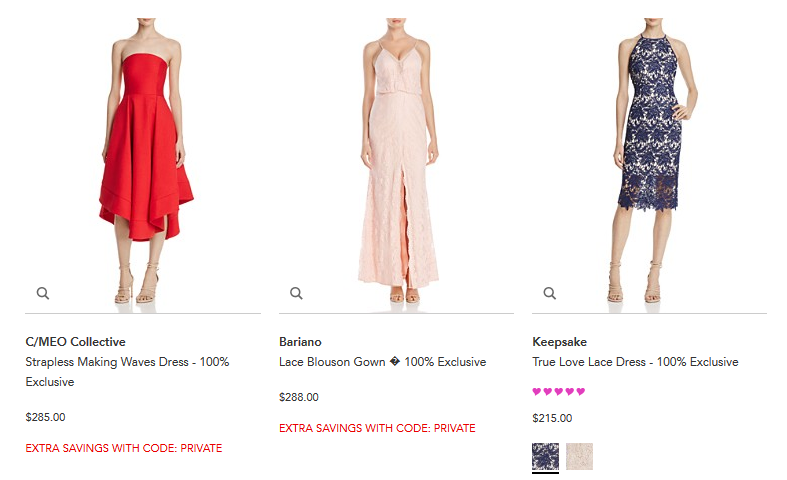
Task: Open Strapless Making Waves Dress product page
Action: click(x=127, y=372)
